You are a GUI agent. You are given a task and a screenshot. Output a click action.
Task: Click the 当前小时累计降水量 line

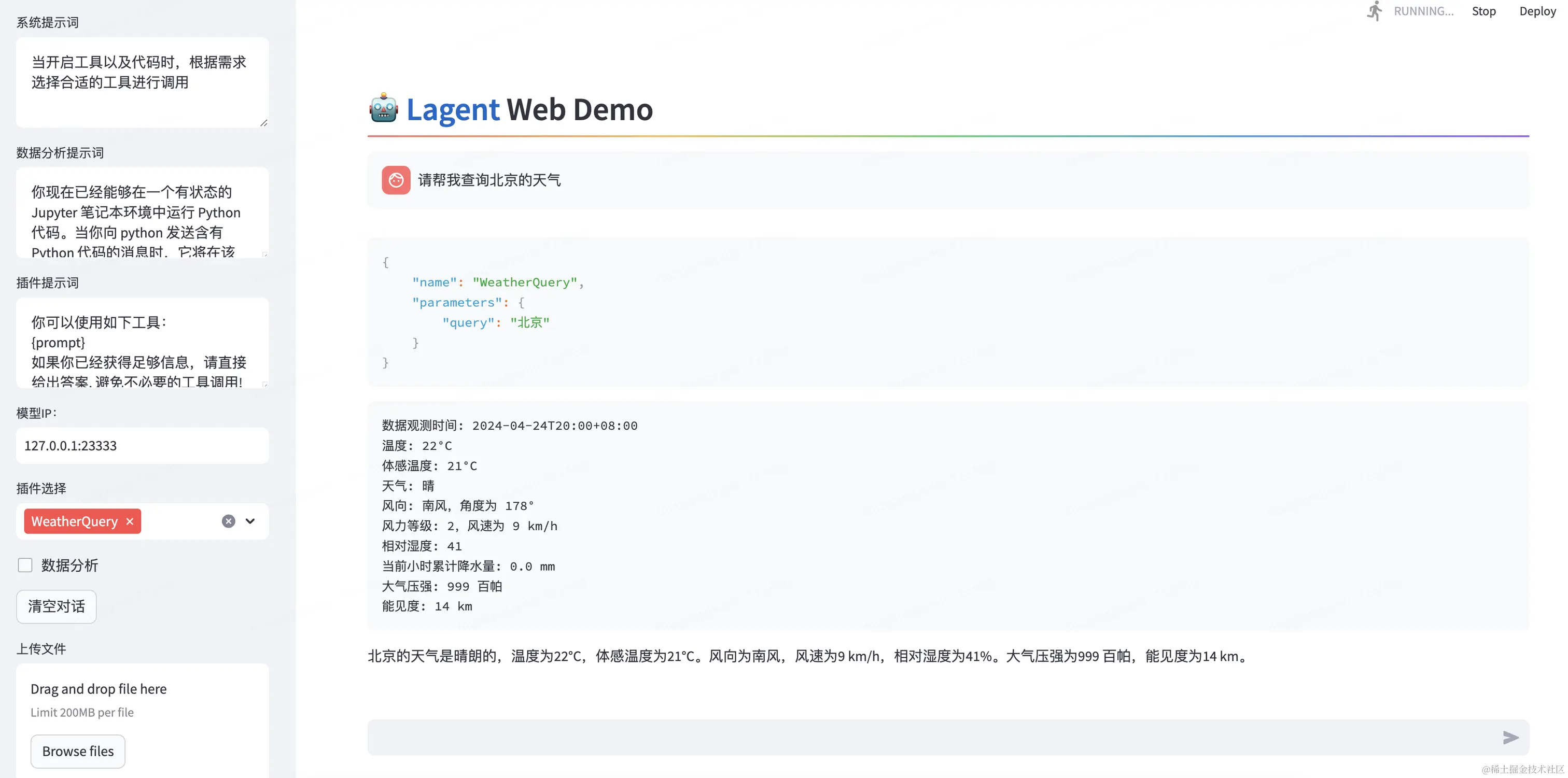pos(468,567)
